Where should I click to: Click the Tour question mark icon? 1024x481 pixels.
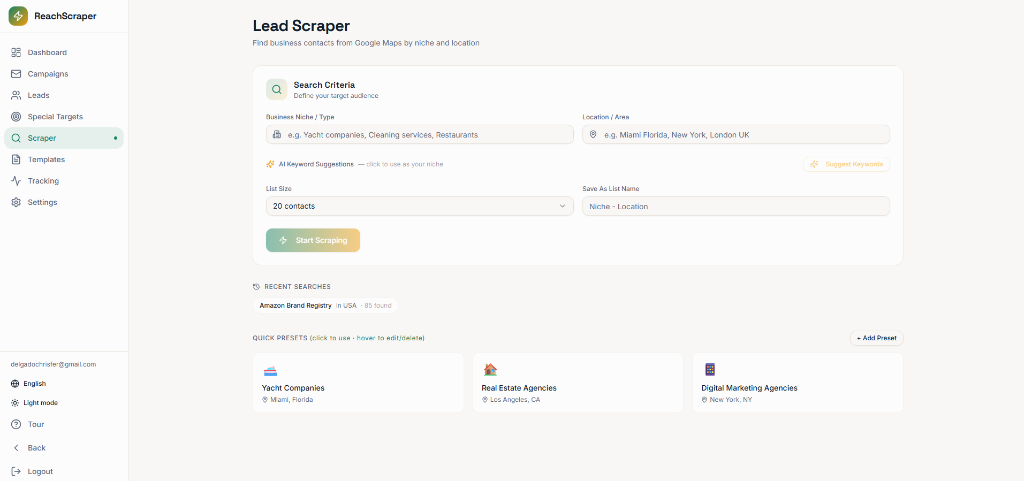(16, 424)
